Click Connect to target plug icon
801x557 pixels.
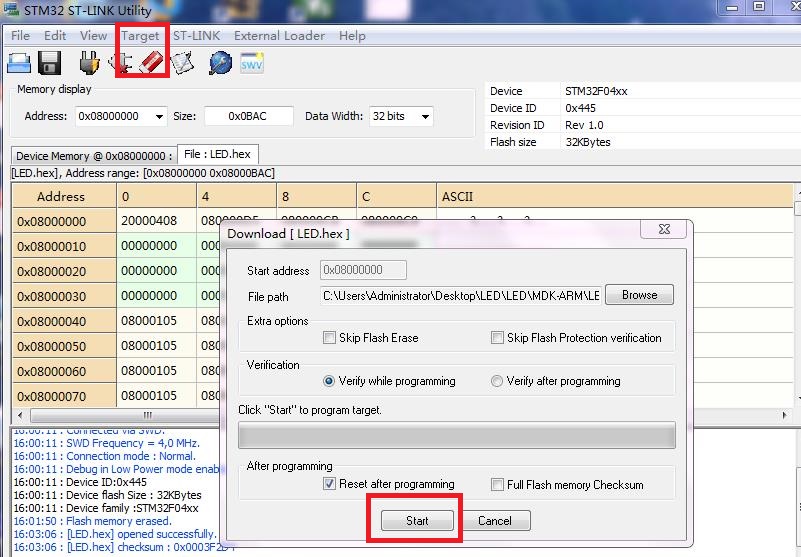89,63
